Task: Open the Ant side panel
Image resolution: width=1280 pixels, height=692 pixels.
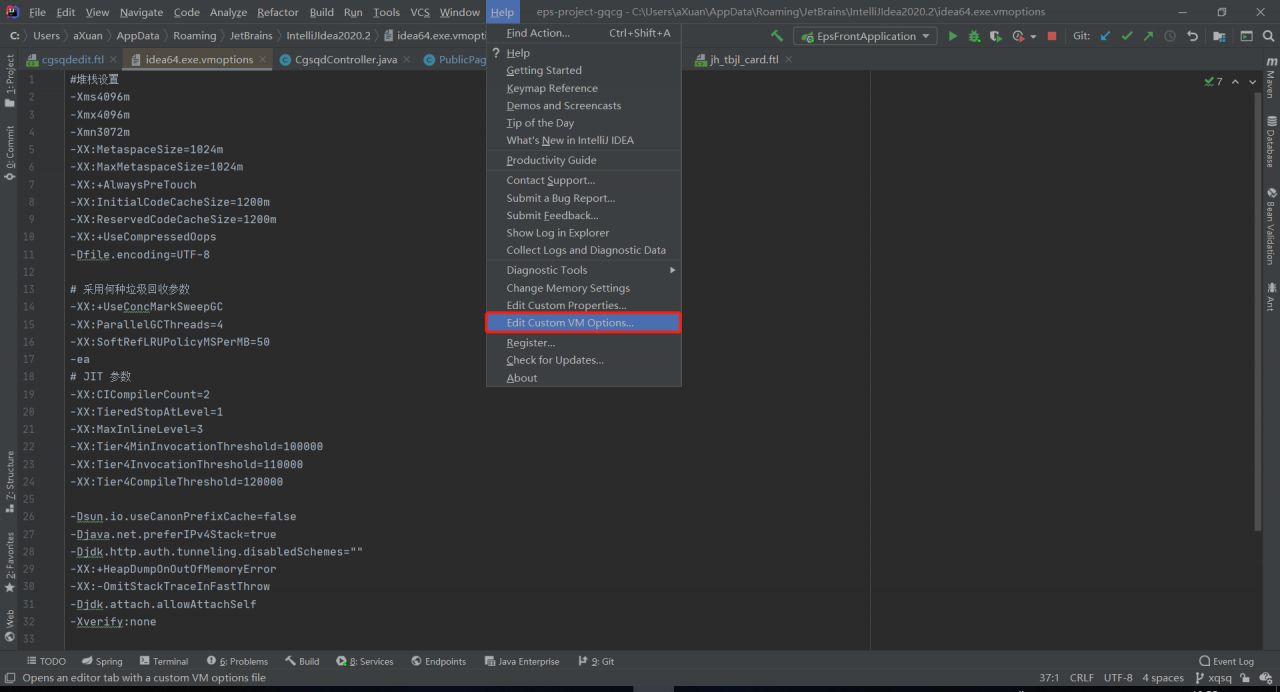Action: (1271, 297)
